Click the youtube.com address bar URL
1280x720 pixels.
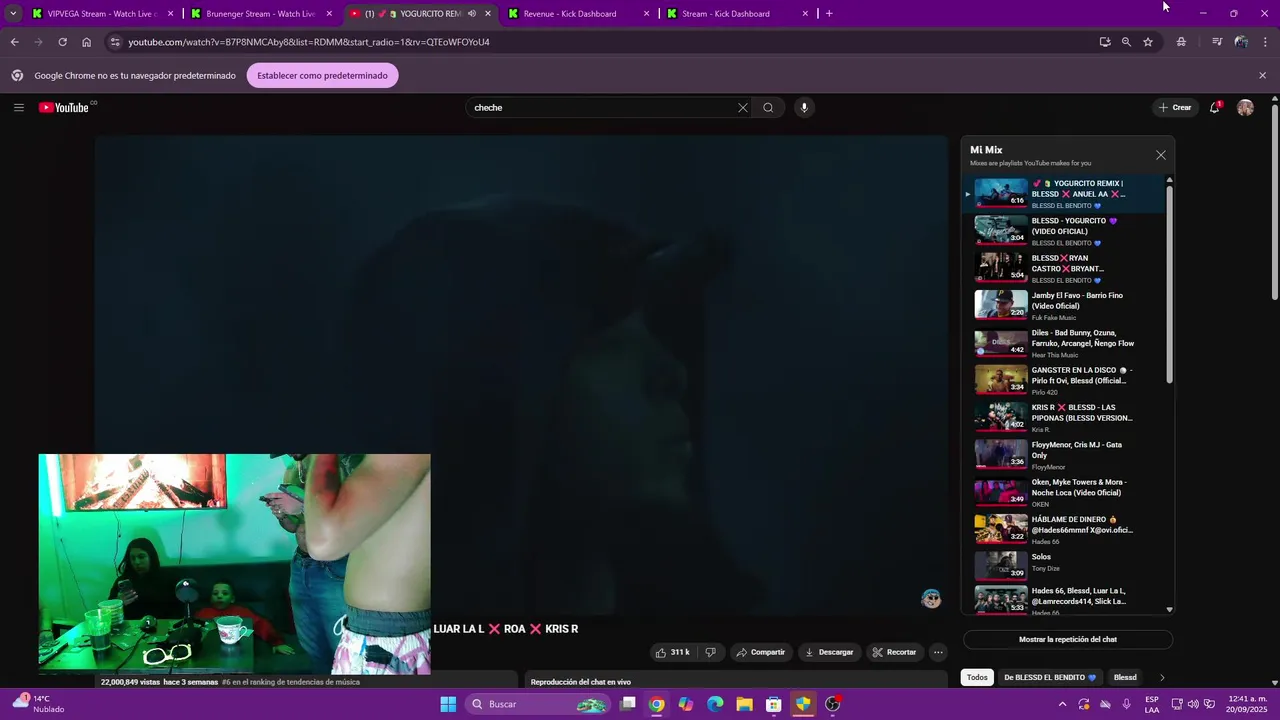point(309,42)
